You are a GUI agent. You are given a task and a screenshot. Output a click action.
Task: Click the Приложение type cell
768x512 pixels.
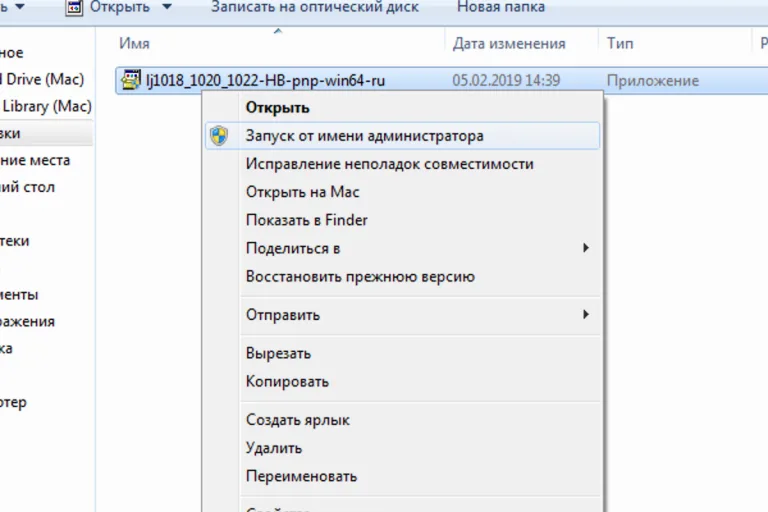pyautogui.click(x=652, y=80)
